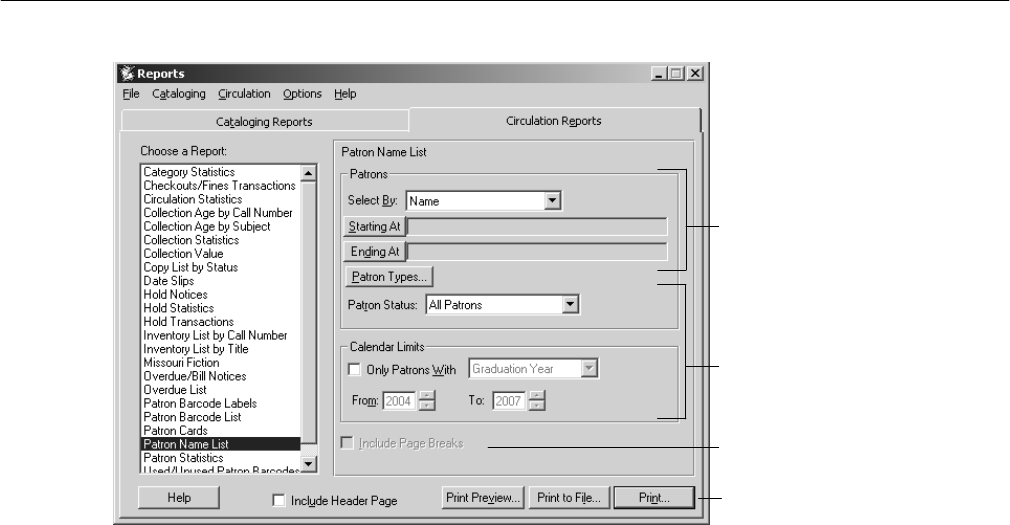
Task: Decrease the To year value
Action: coord(537,406)
